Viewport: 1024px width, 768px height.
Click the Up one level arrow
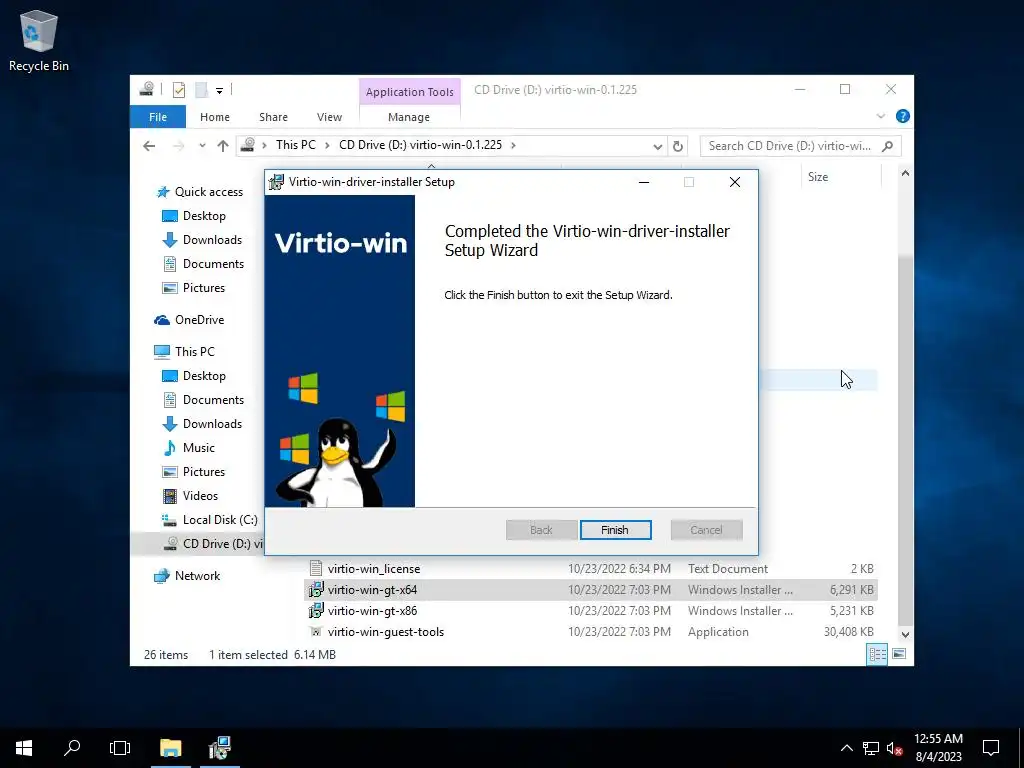click(x=223, y=146)
